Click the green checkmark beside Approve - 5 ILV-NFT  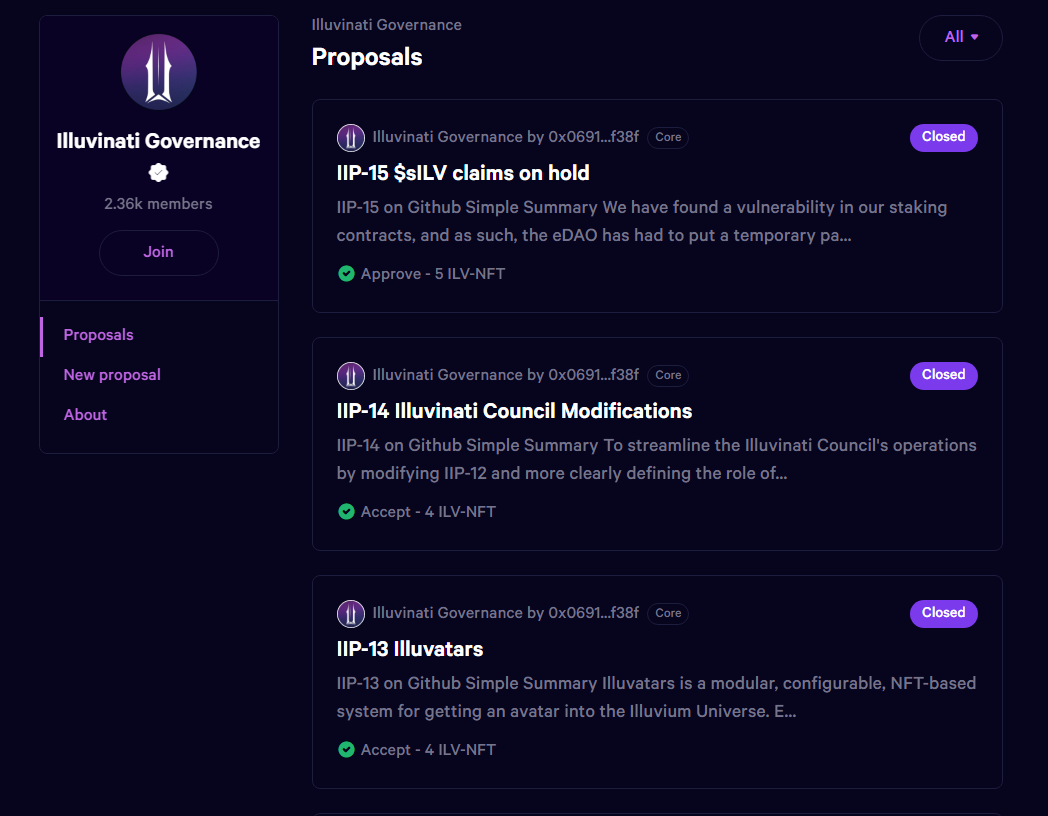[346, 273]
